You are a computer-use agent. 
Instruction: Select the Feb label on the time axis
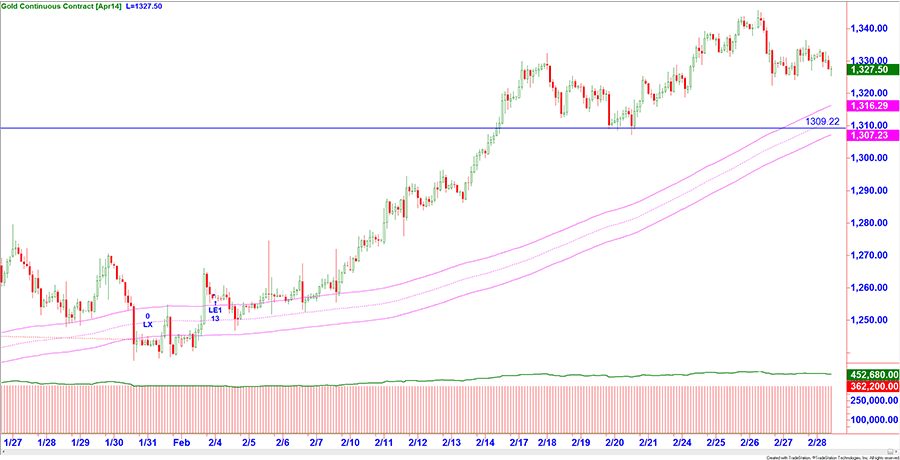click(181, 441)
